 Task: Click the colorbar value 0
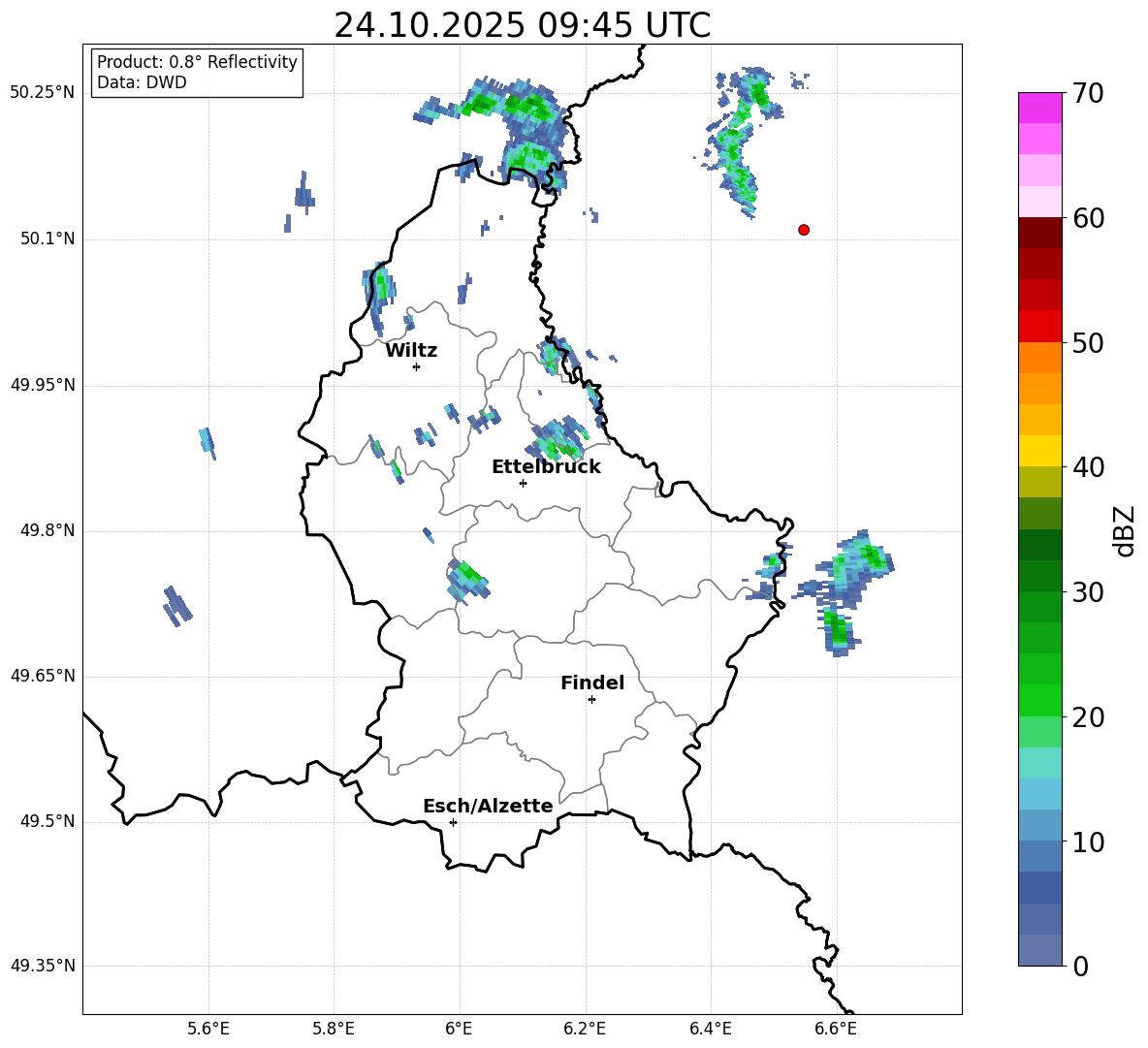click(x=1080, y=966)
